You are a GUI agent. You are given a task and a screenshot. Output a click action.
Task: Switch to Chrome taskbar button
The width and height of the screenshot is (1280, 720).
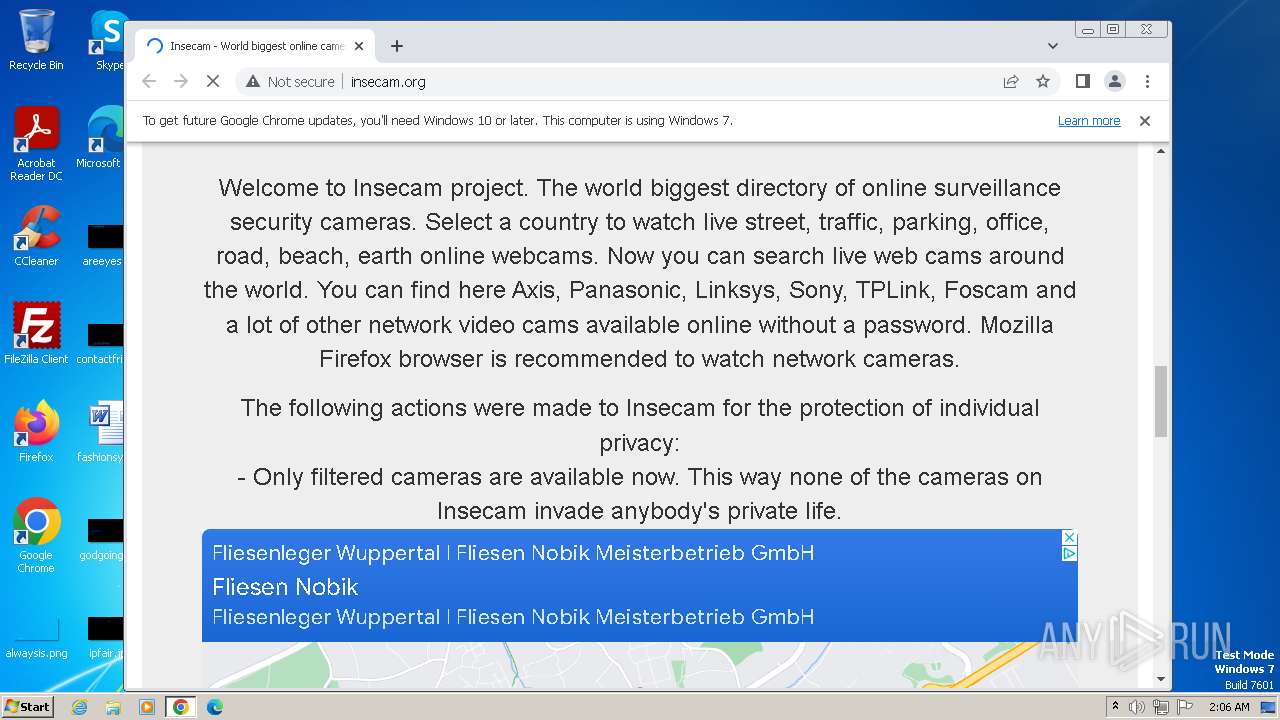click(x=181, y=707)
